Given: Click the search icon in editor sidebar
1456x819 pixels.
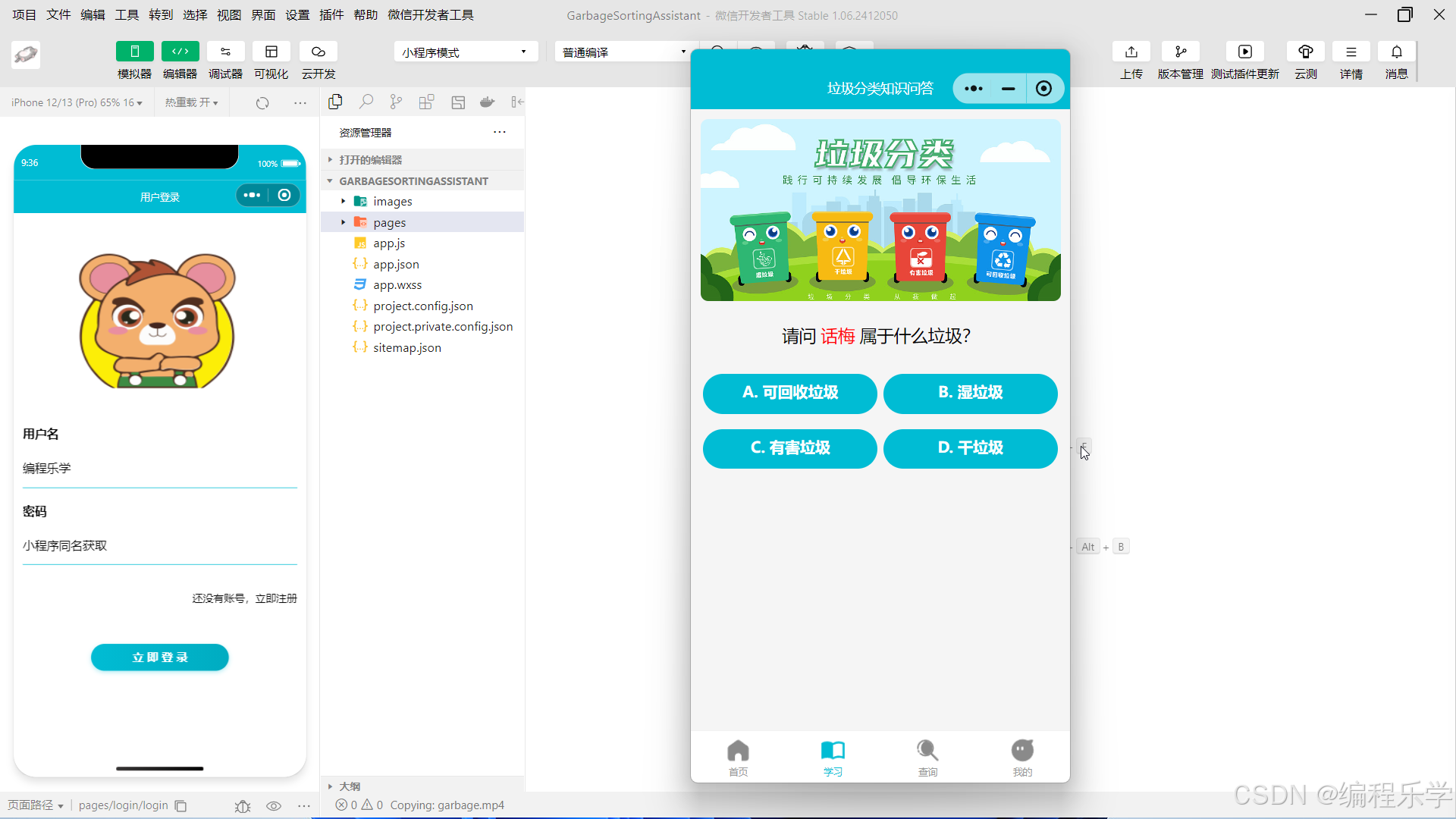Looking at the screenshot, I should 366,102.
